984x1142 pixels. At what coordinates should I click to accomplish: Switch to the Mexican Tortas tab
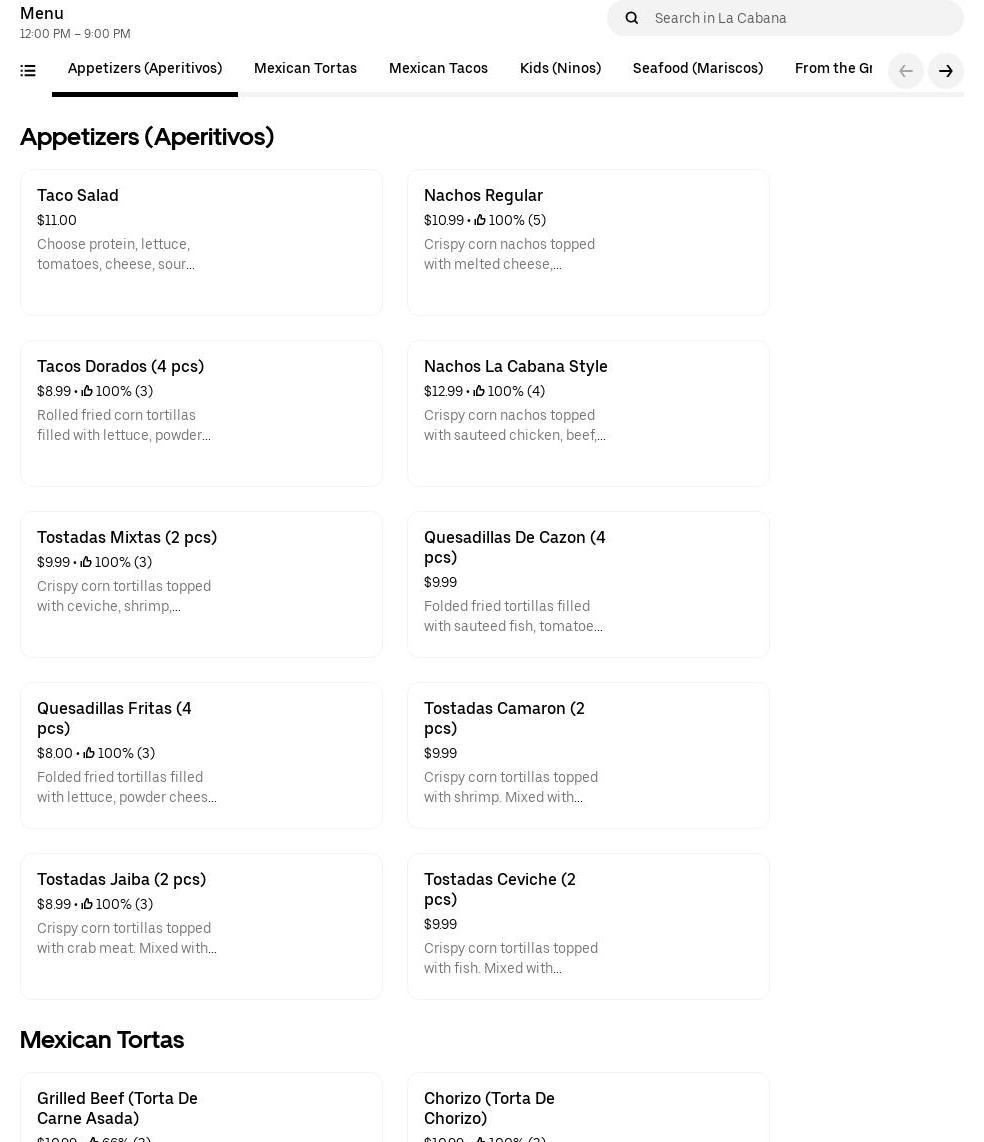305,69
